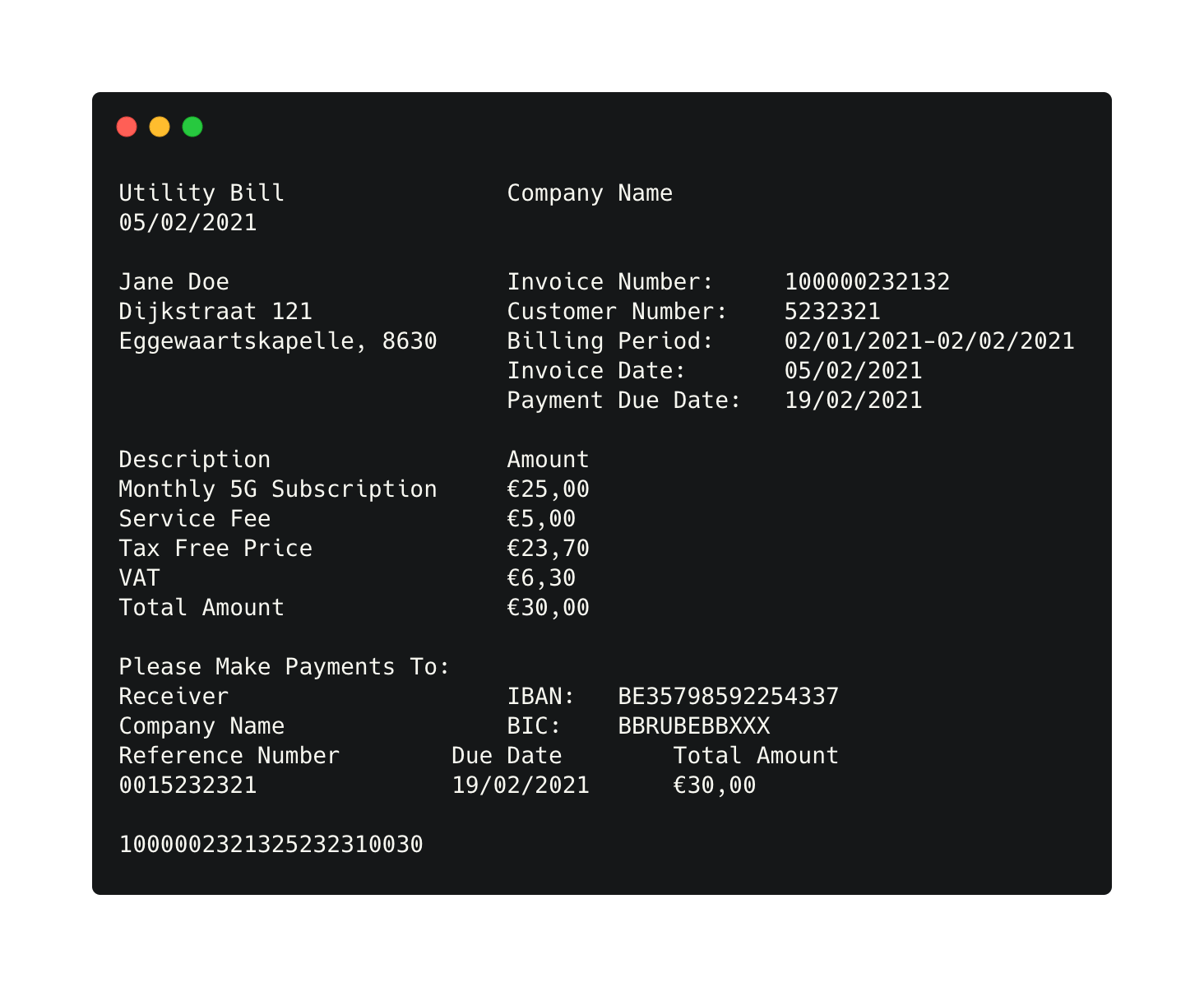Select 19/02/2021 under Due Date header
The height and width of the screenshot is (987, 1204).
[x=521, y=785]
